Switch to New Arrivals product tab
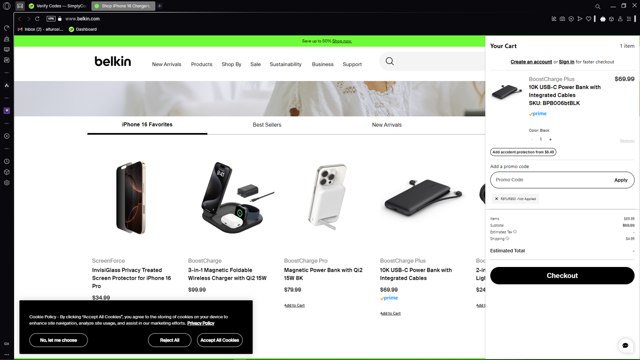 (387, 125)
